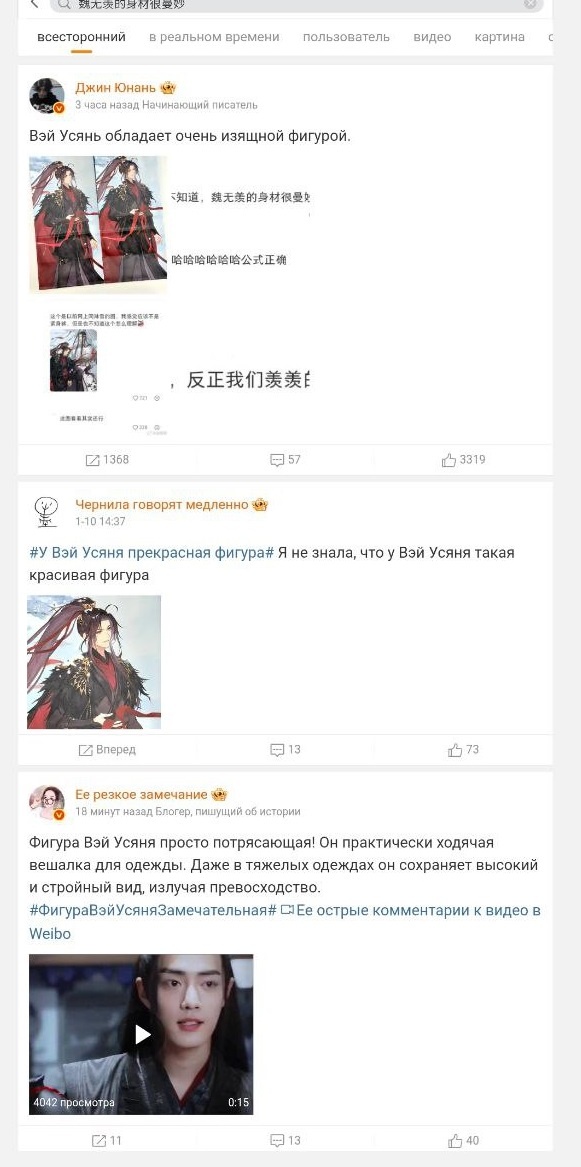Viewport: 581px width, 1167px height.
Task: Click the back arrow beside search bar
Action: point(34,4)
